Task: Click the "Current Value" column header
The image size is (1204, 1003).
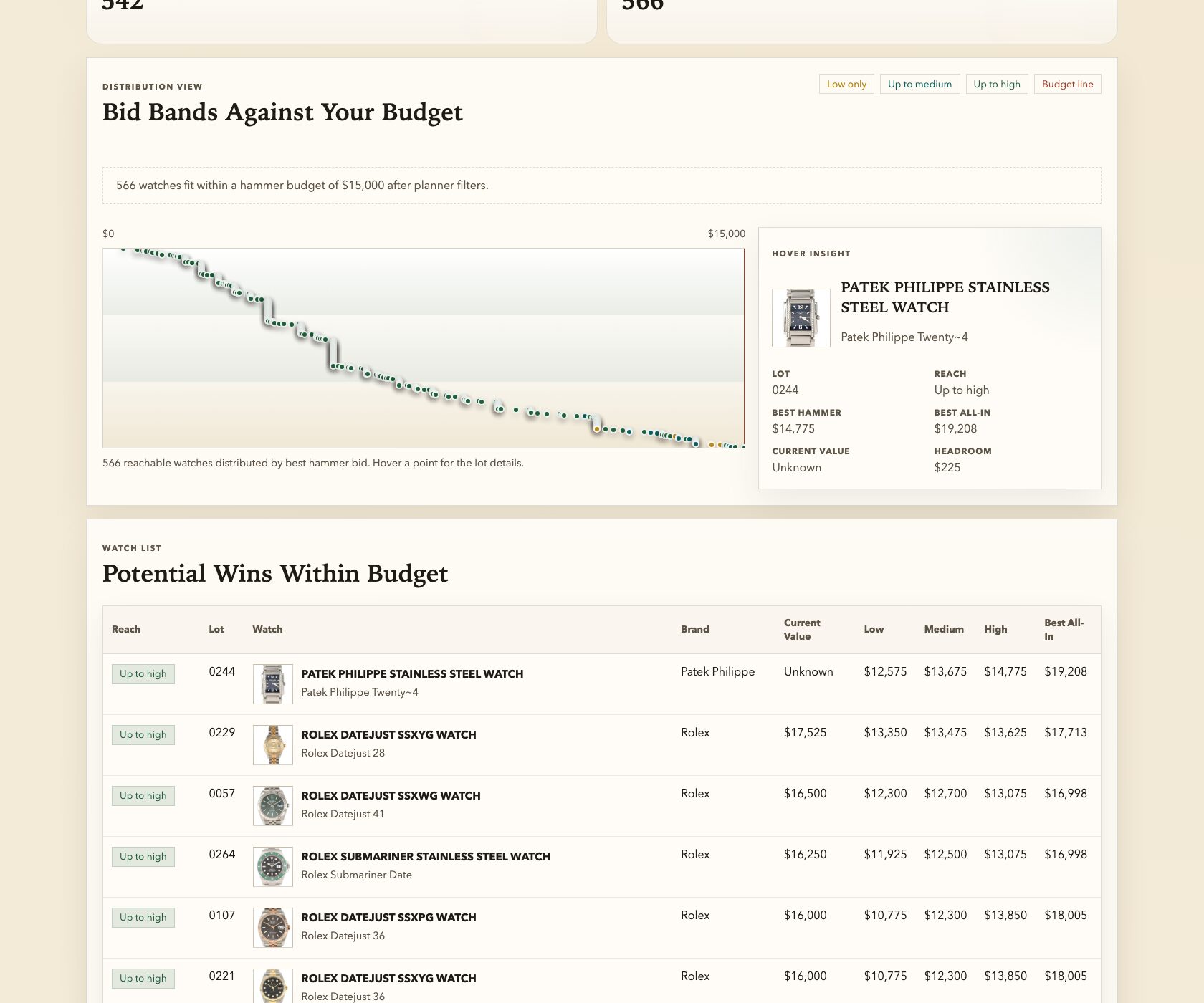Action: tap(802, 629)
